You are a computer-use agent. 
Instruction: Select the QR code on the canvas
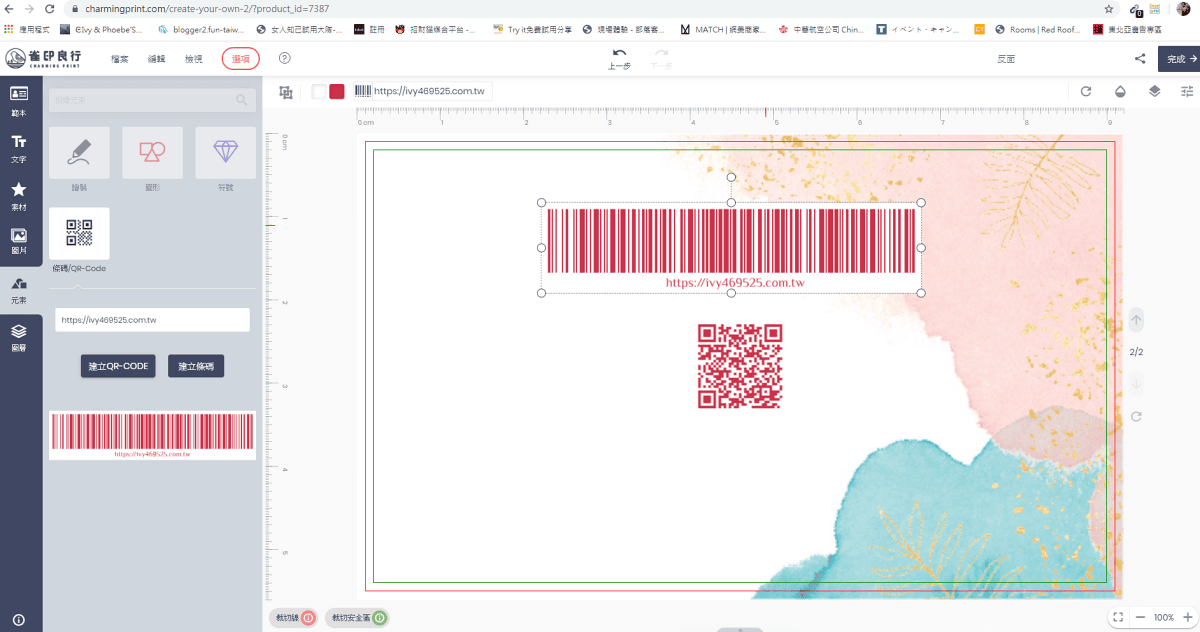pos(739,366)
